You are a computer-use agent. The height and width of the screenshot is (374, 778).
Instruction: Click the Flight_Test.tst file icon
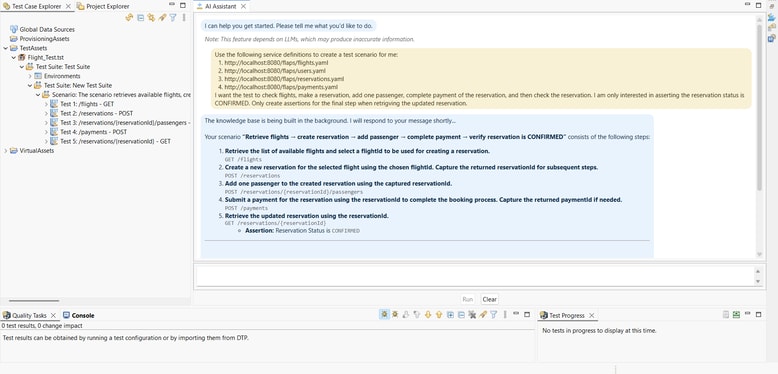[22, 58]
